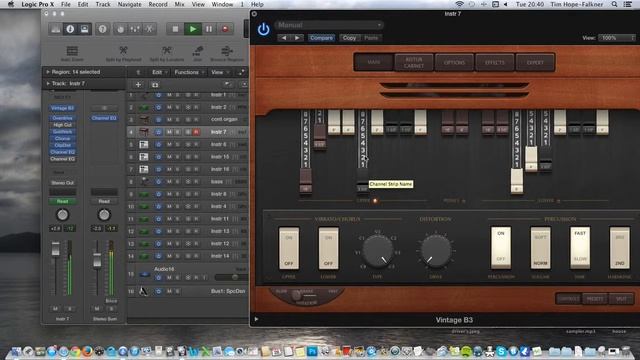Image resolution: width=640 pixels, height=360 pixels.
Task: Open the Editors scissors button
Action: (x=149, y=29)
